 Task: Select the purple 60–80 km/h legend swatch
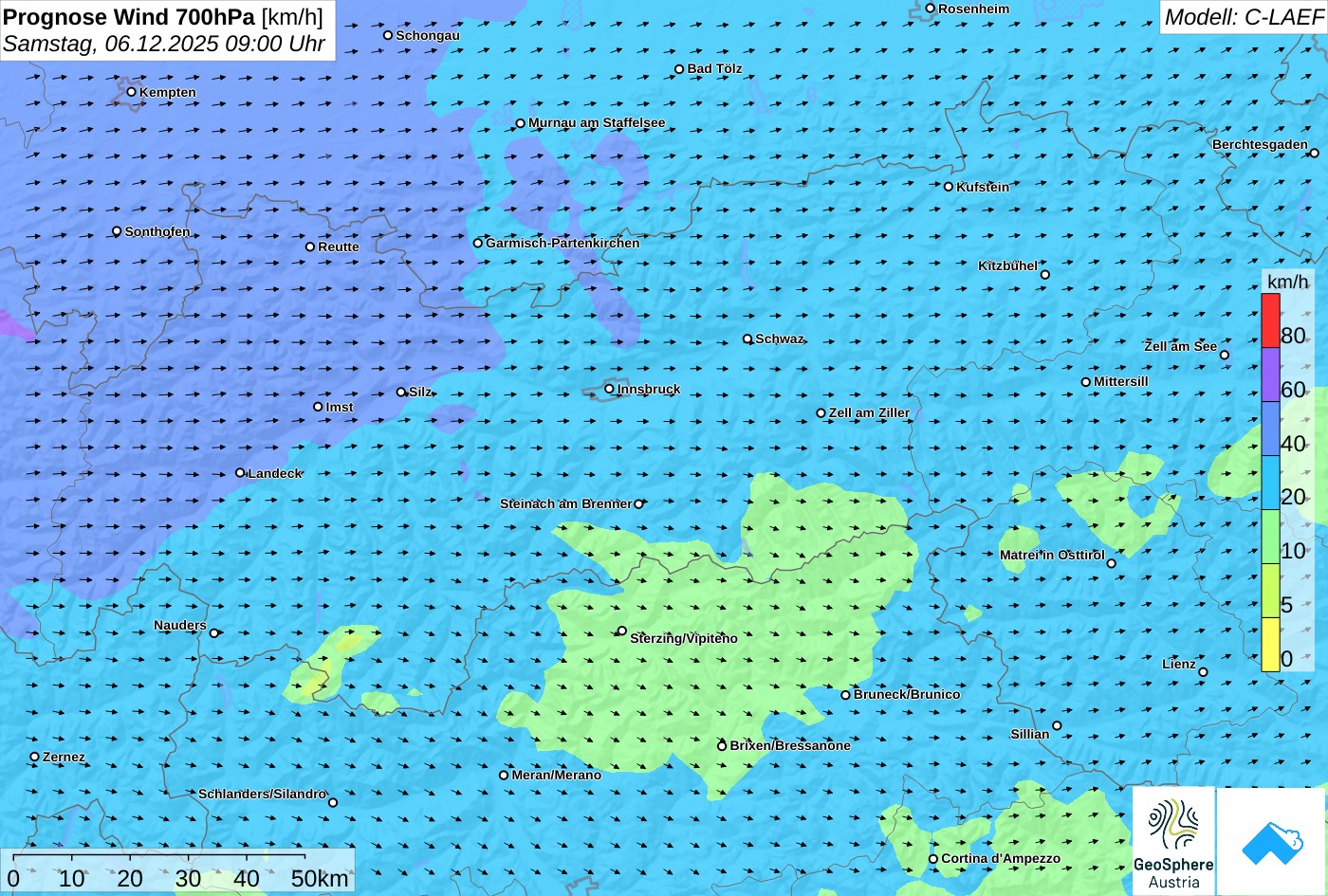point(1270,375)
